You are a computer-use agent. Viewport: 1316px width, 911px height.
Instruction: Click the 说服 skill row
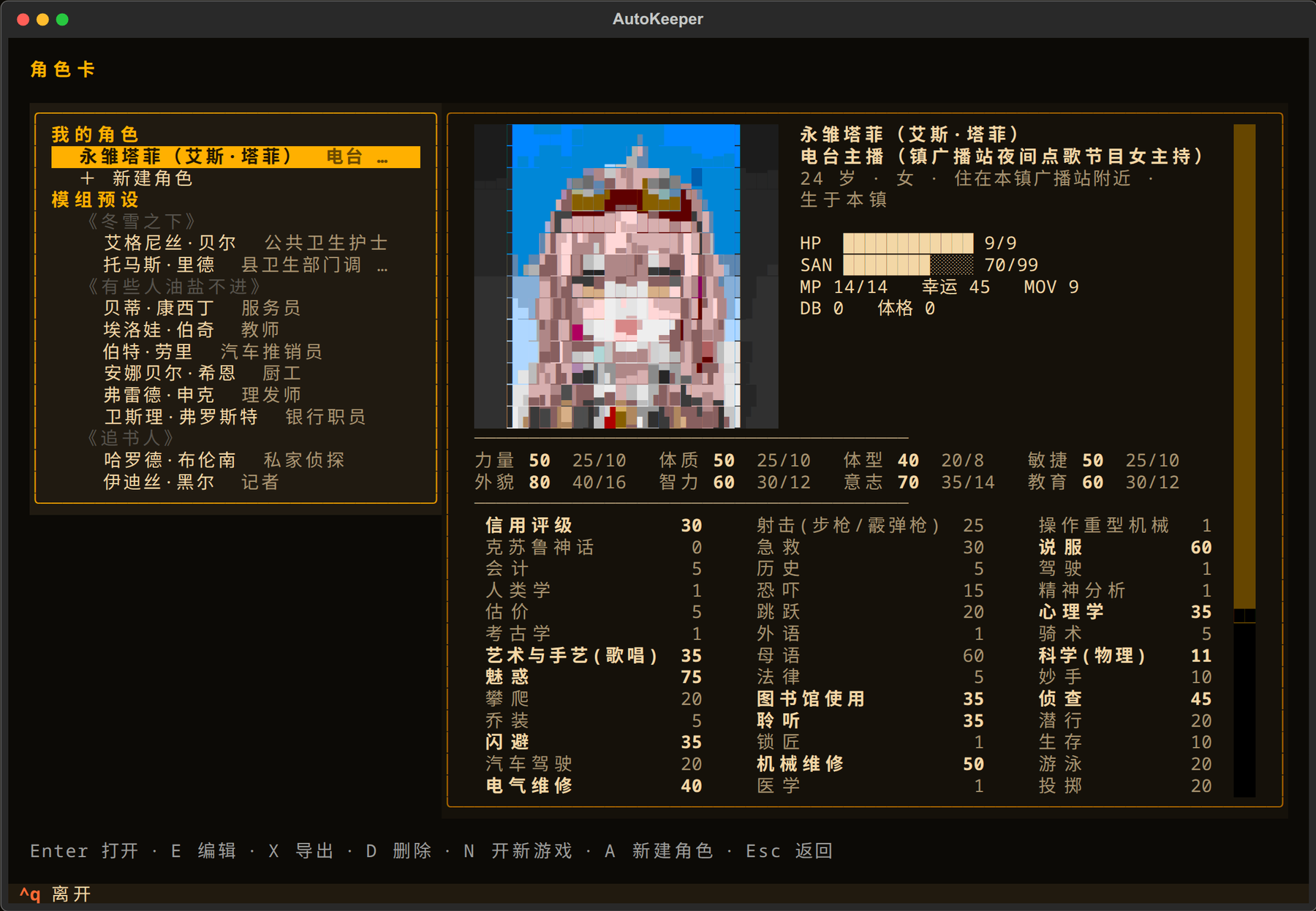coord(1125,548)
